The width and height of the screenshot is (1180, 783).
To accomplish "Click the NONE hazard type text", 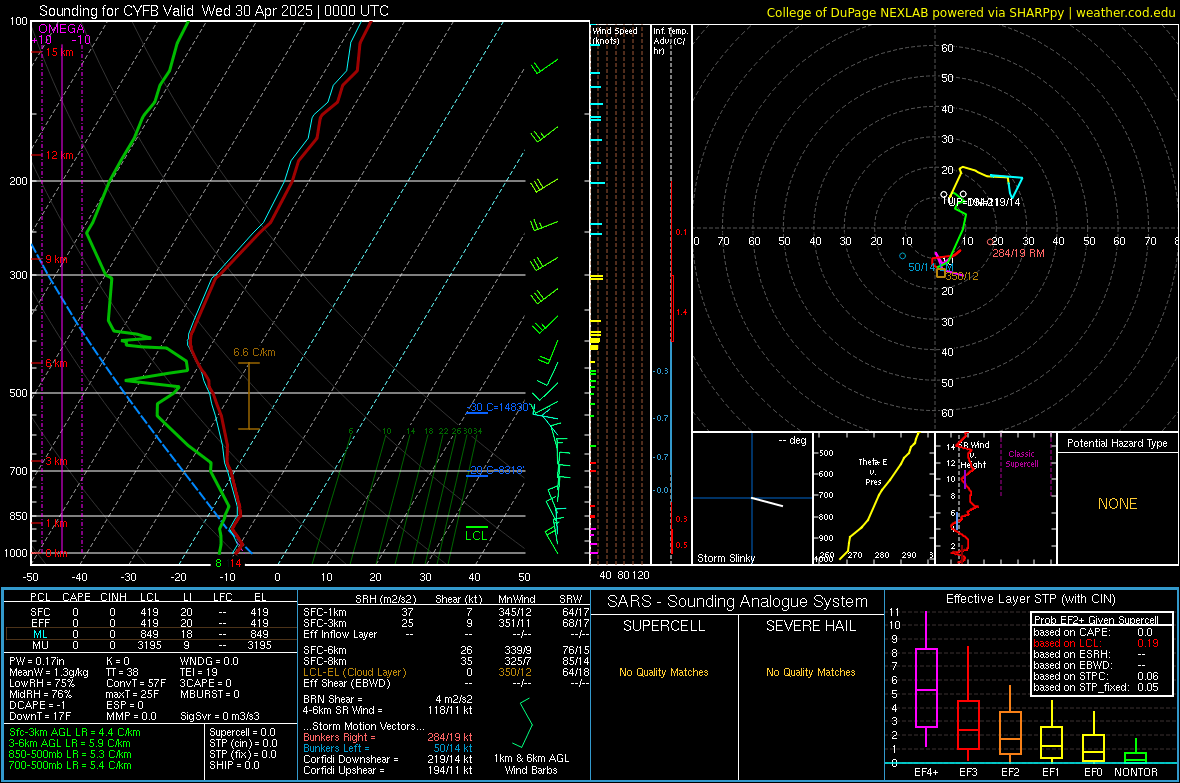I will pos(1117,504).
